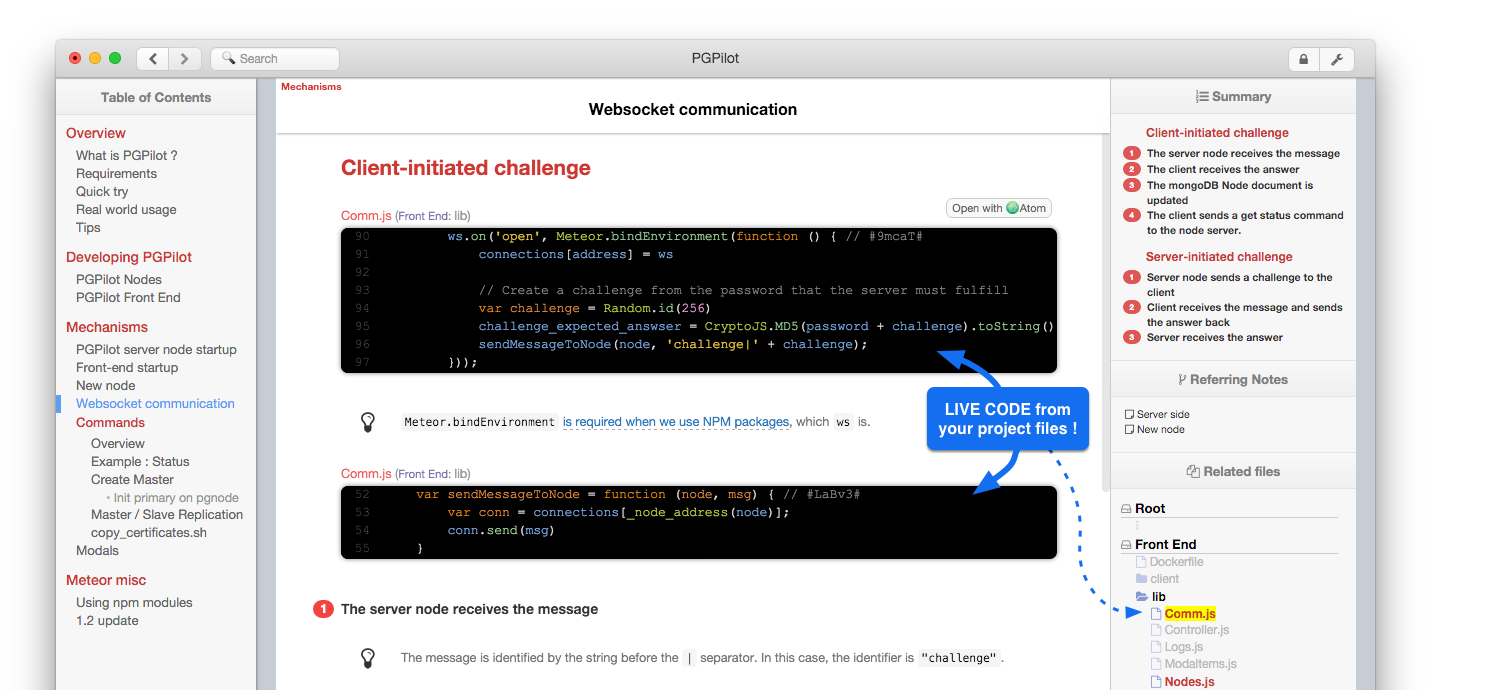Click the Open with Atom button
The height and width of the screenshot is (699, 1503).
[x=999, y=208]
